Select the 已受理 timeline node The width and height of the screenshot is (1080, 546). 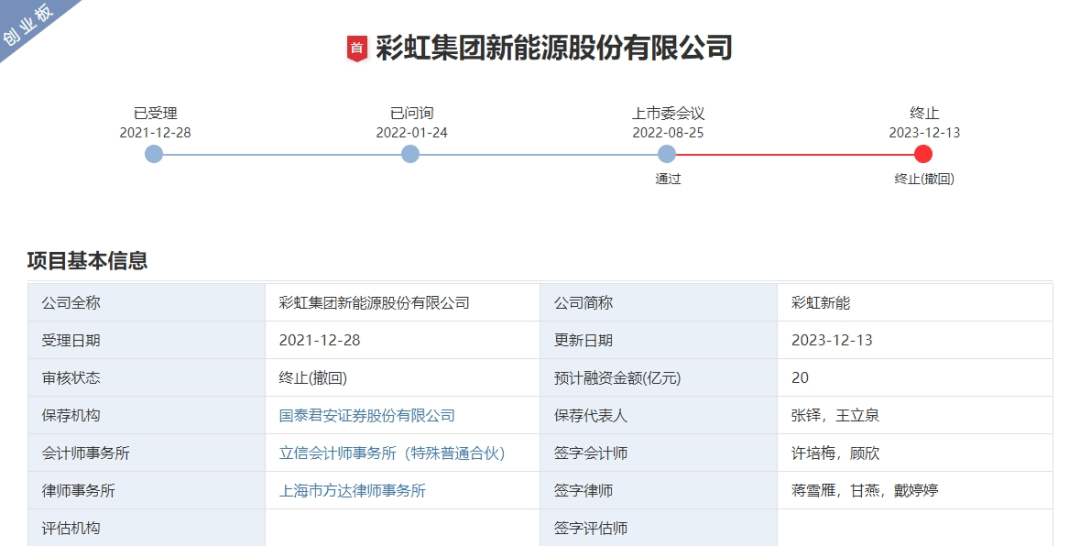[x=154, y=154]
